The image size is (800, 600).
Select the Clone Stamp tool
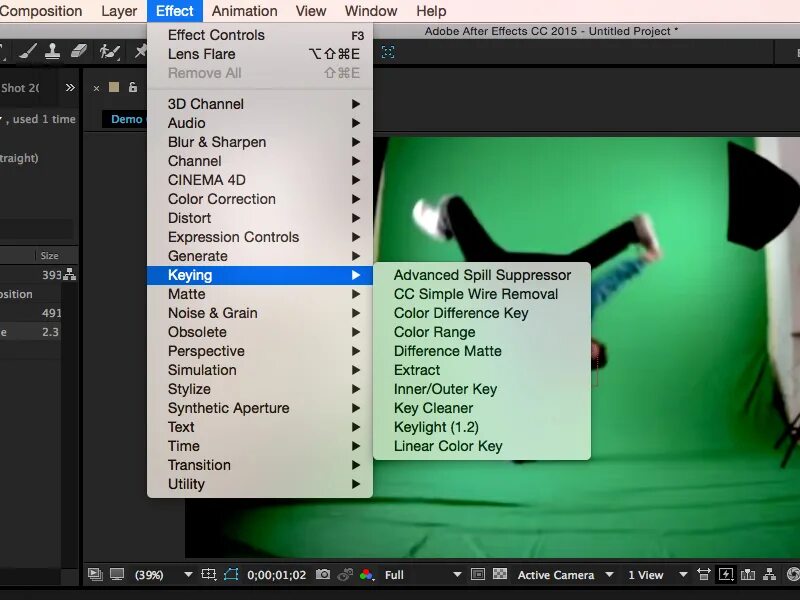click(53, 52)
